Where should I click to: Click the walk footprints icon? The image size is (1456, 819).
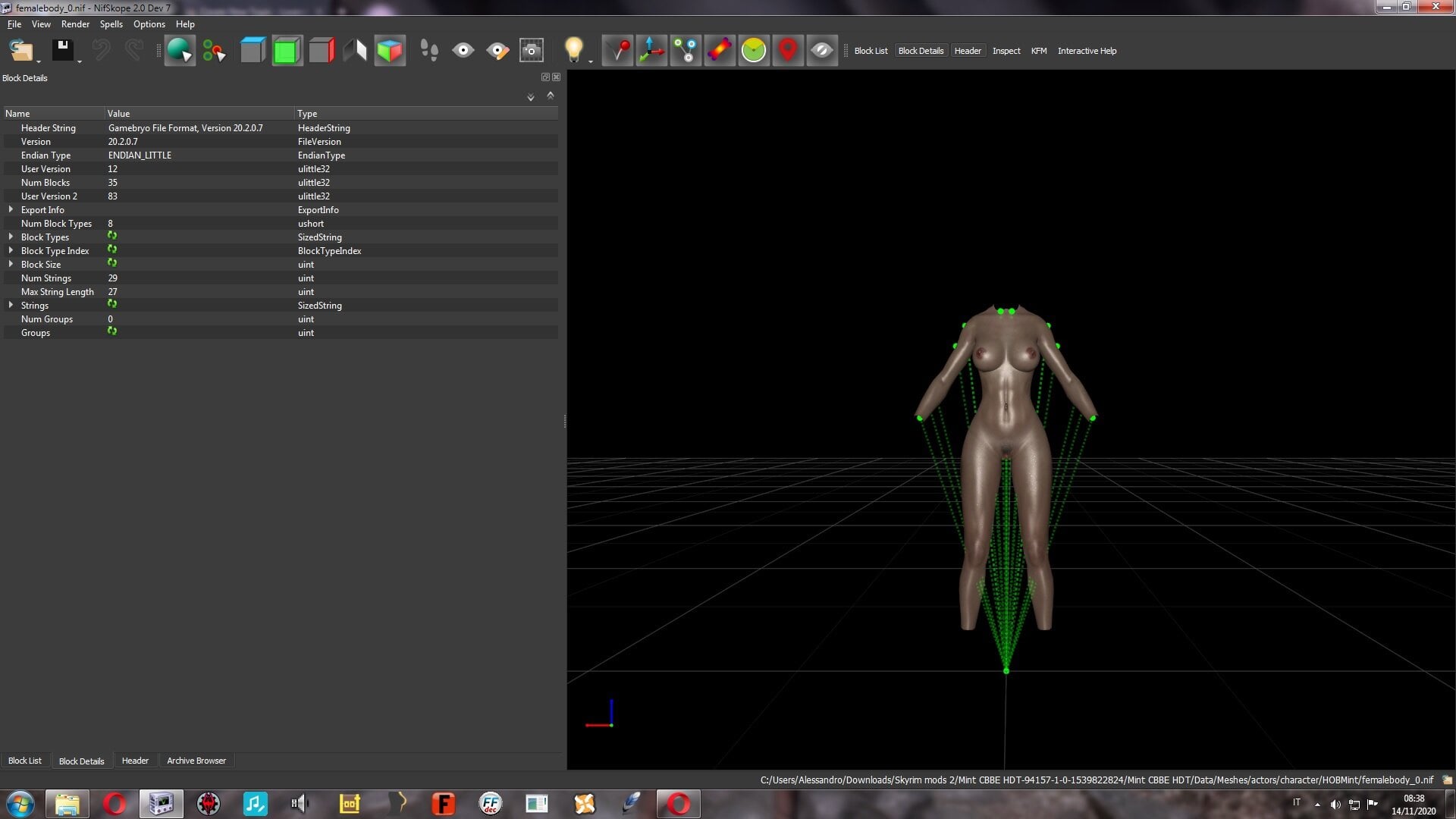pyautogui.click(x=429, y=51)
